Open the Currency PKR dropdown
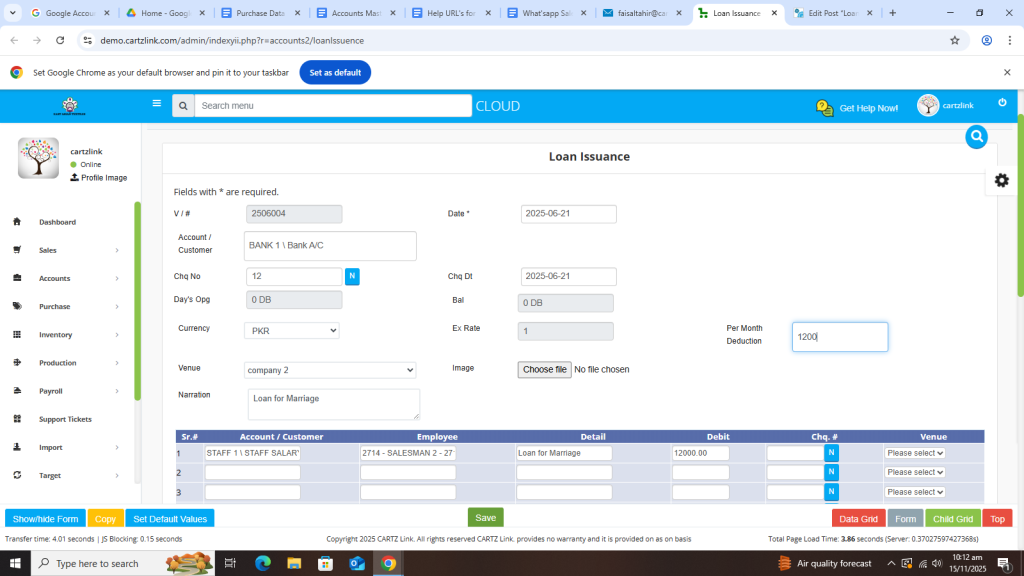Screen dimensions: 1024x576 click(292, 330)
